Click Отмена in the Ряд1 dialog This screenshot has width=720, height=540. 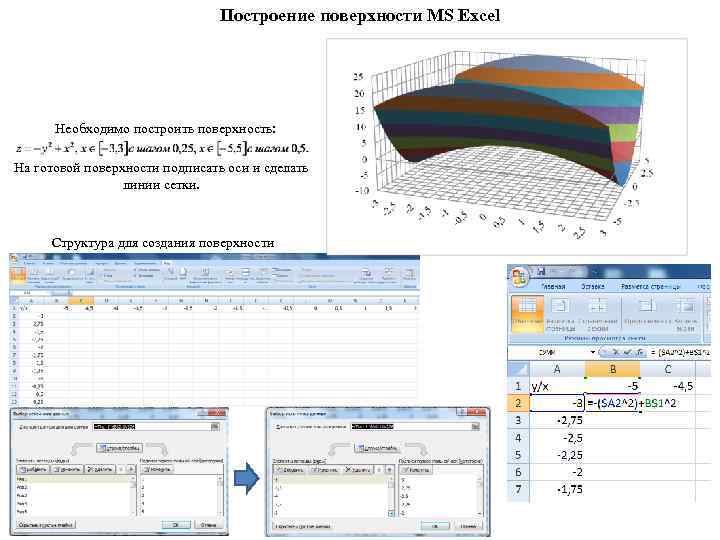coord(209,524)
